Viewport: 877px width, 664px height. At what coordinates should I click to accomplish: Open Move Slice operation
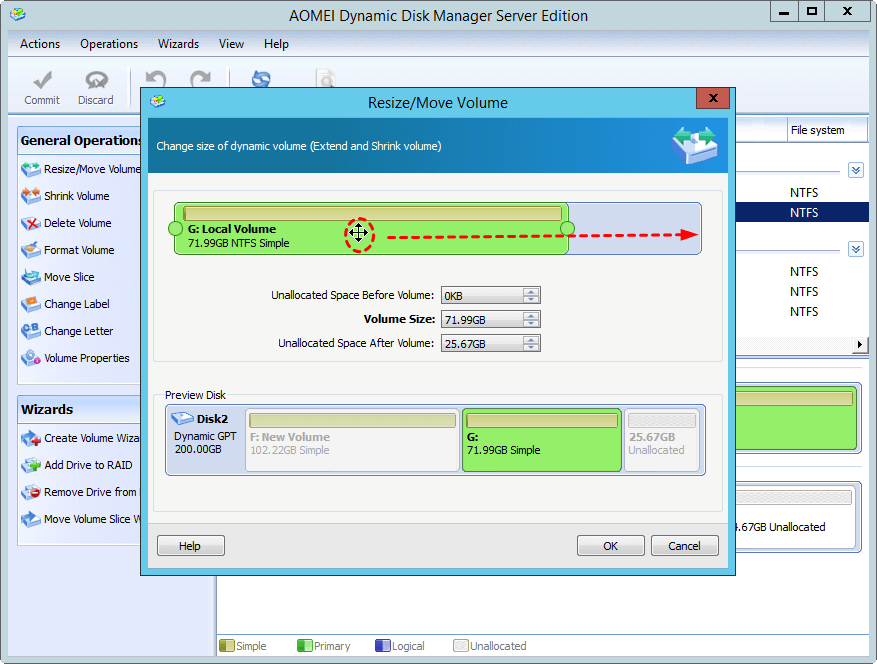(58, 277)
